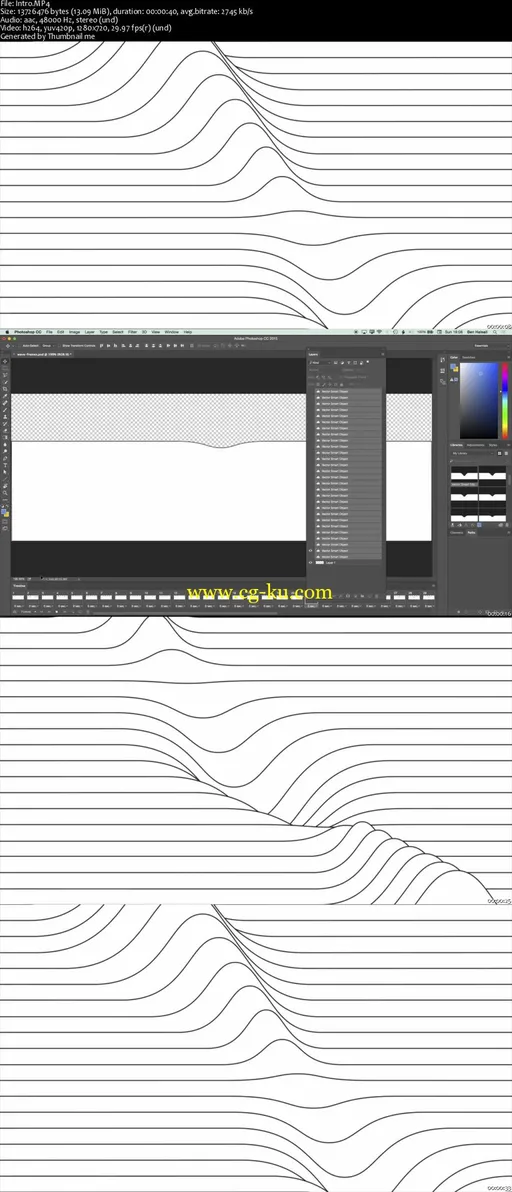Screen dimensions: 512x1192
Task: Open the Window menu
Action: click(x=172, y=332)
